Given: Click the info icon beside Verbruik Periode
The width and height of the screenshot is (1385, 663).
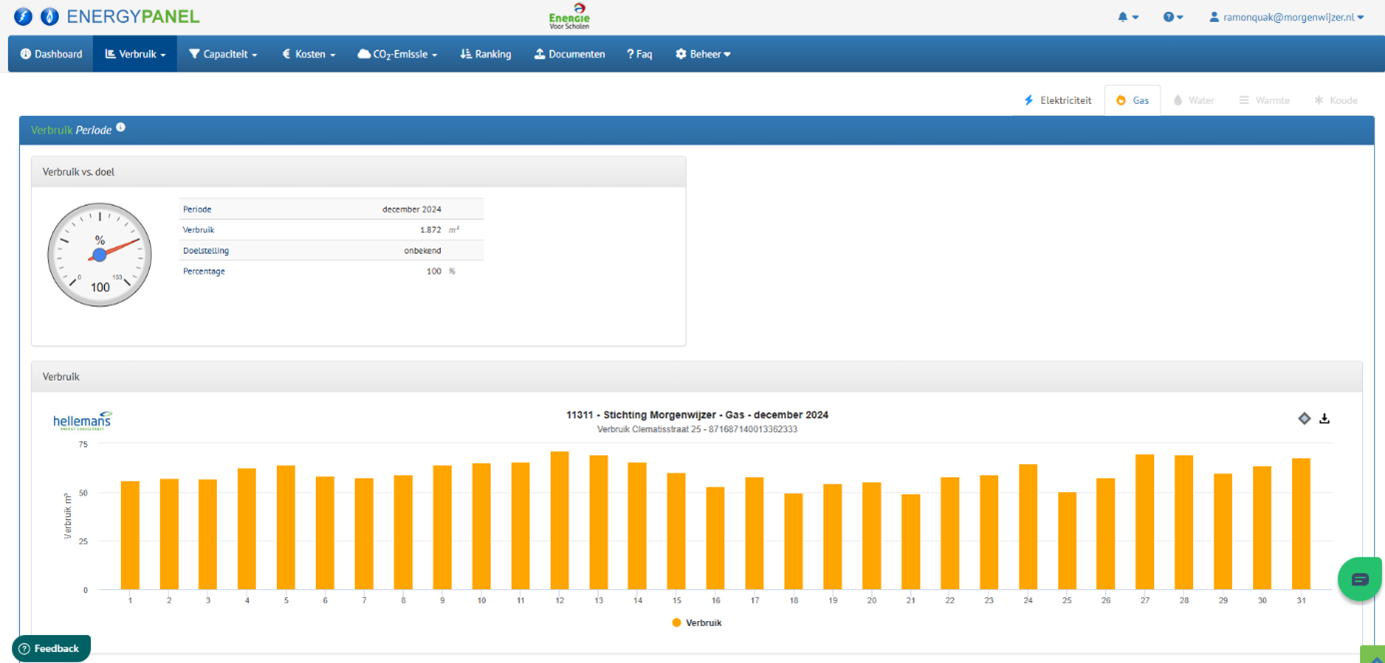Looking at the screenshot, I should tap(121, 128).
